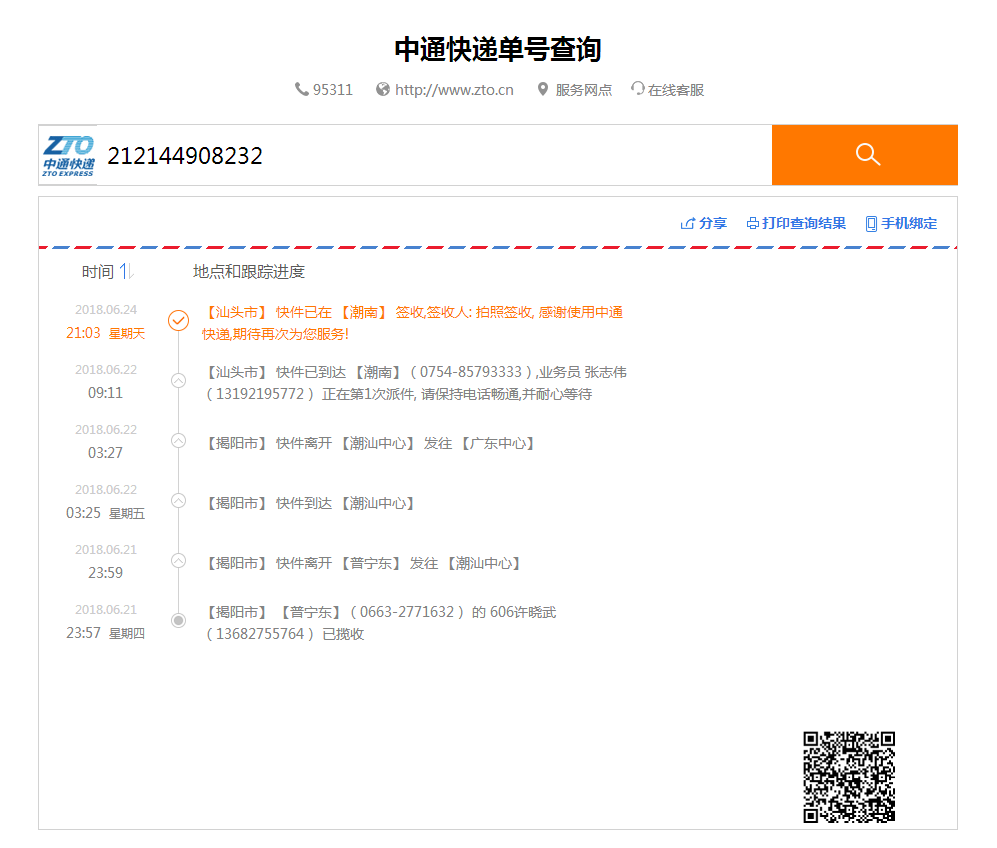Click the 快件到达【潮汕中心】 tracking entry

(310, 503)
